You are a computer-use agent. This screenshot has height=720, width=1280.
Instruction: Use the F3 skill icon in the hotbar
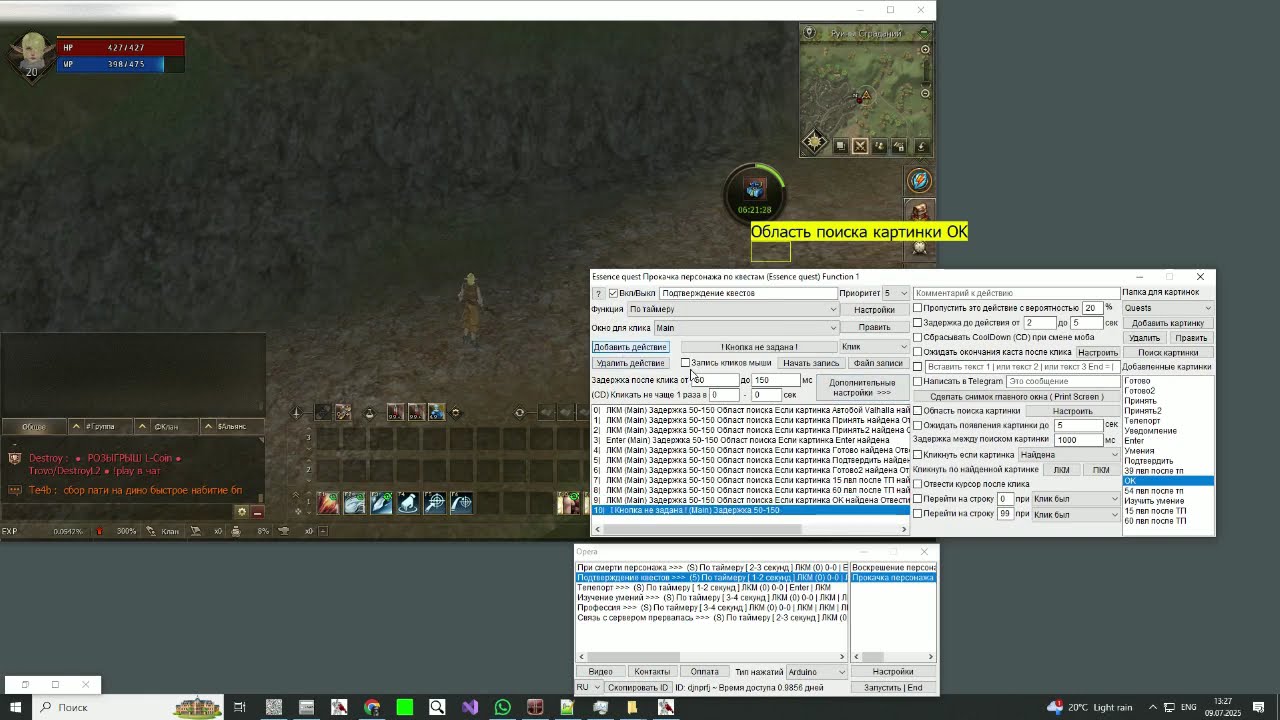[381, 503]
